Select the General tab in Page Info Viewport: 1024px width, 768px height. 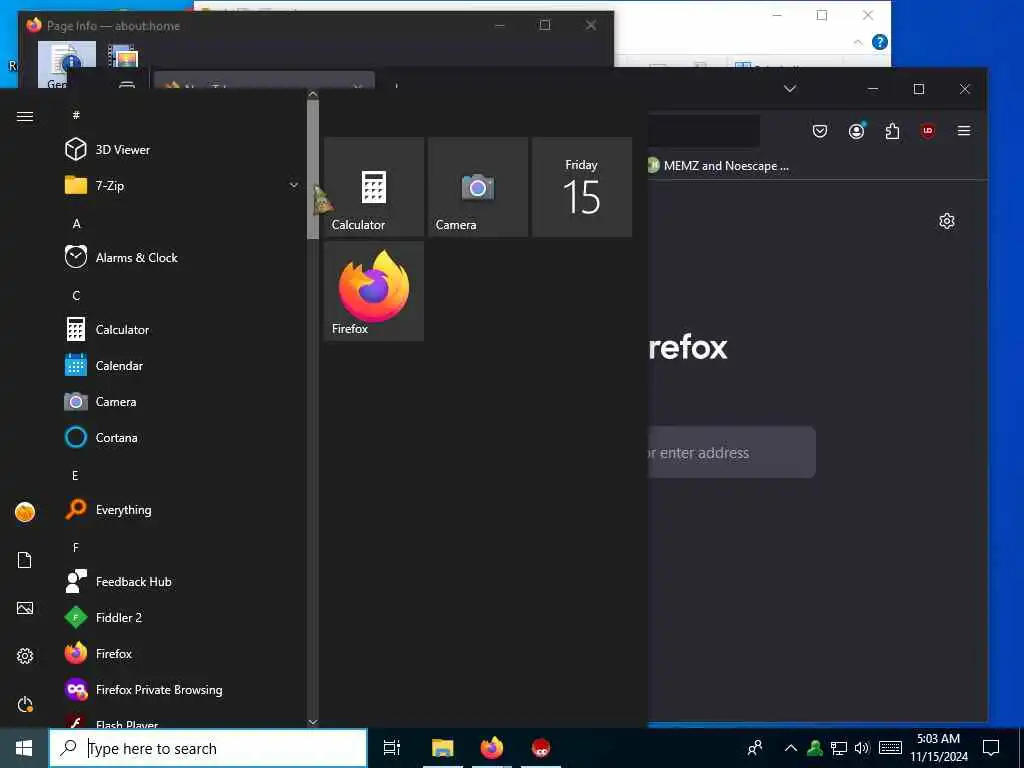pyautogui.click(x=67, y=64)
